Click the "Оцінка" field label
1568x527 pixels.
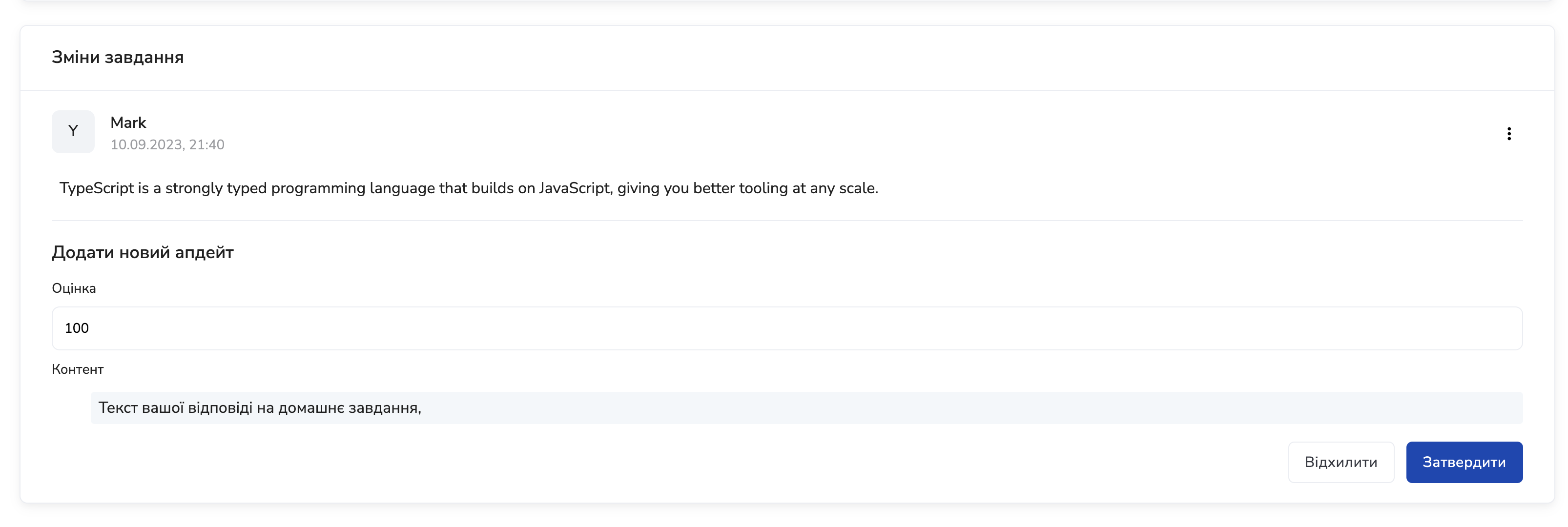74,288
